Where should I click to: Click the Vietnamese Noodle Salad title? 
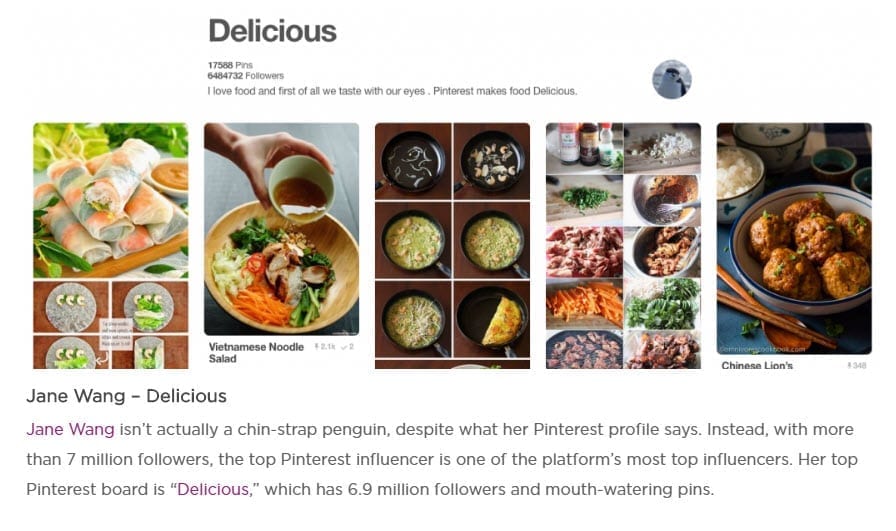(256, 353)
